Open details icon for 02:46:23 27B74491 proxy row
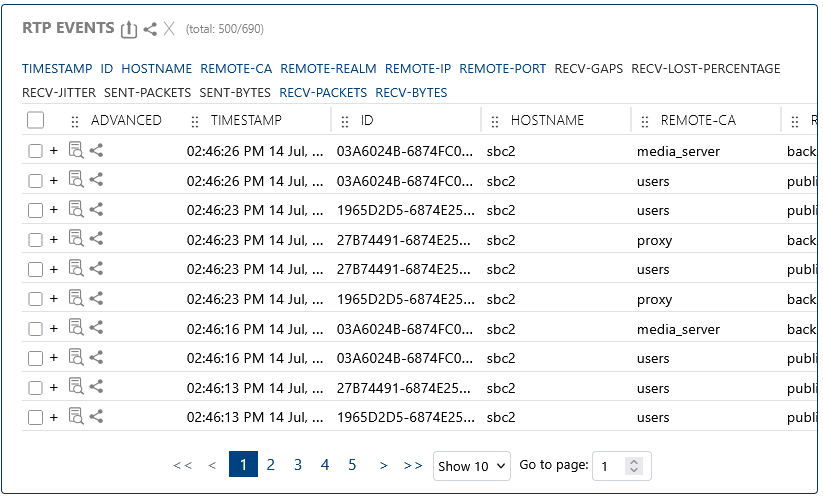823x499 pixels. 76,239
